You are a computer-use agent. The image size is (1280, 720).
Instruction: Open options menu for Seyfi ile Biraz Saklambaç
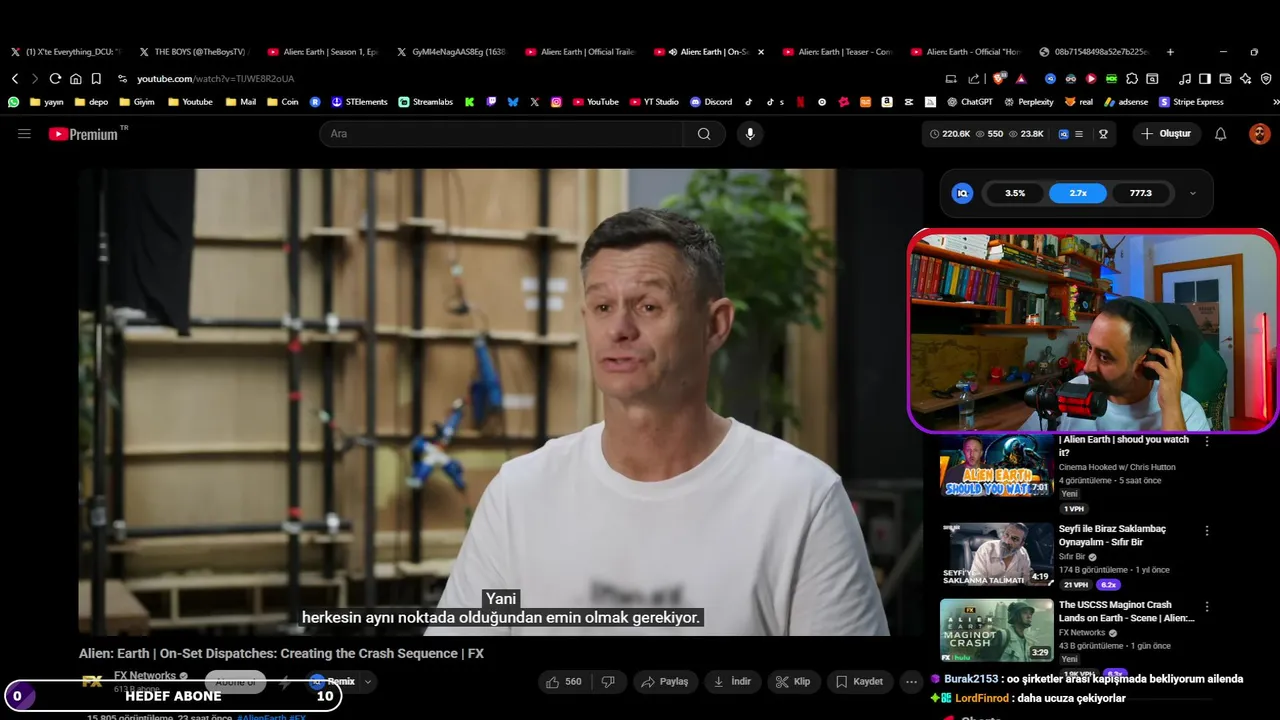(1207, 531)
